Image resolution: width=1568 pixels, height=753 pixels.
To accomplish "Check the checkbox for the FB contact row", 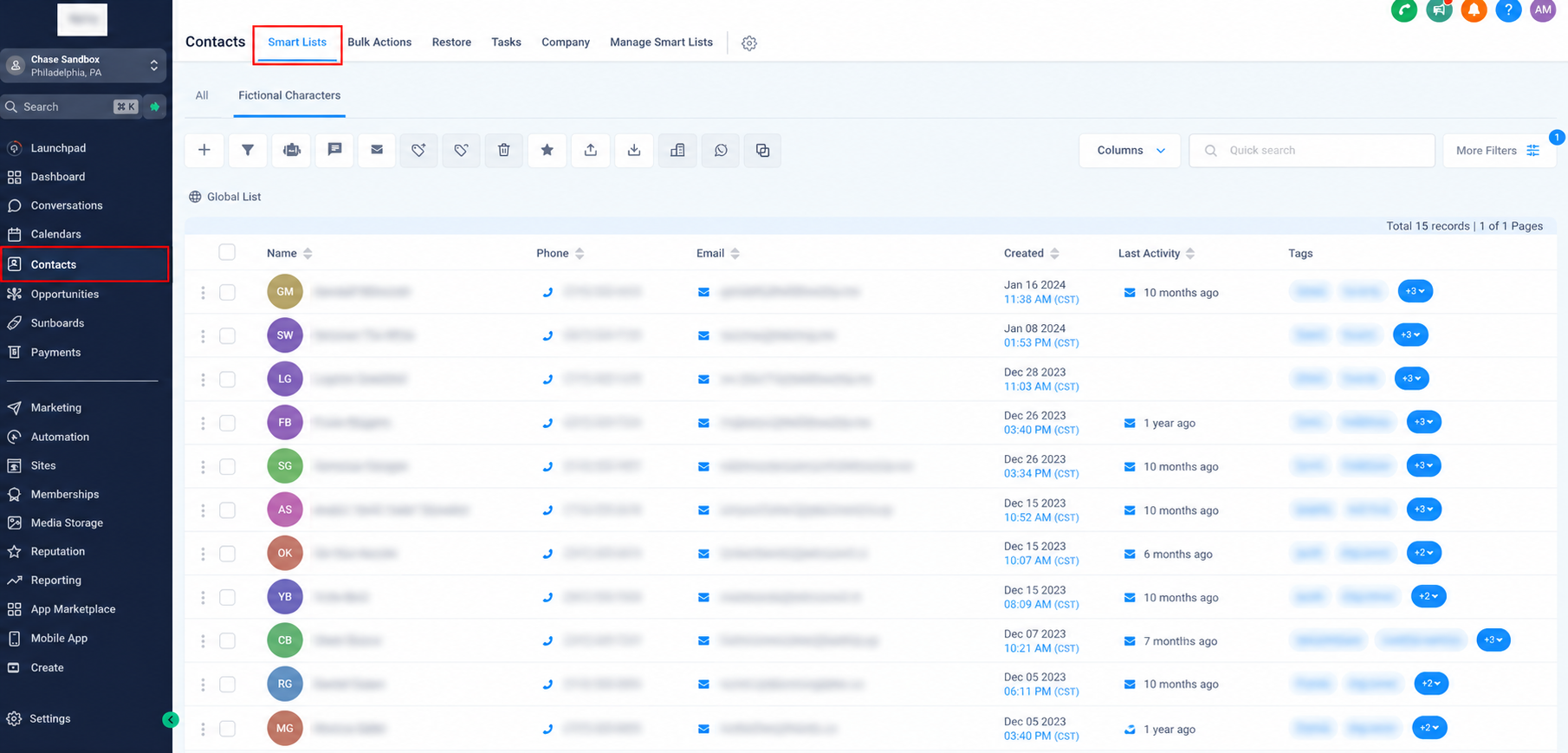I will pos(227,423).
